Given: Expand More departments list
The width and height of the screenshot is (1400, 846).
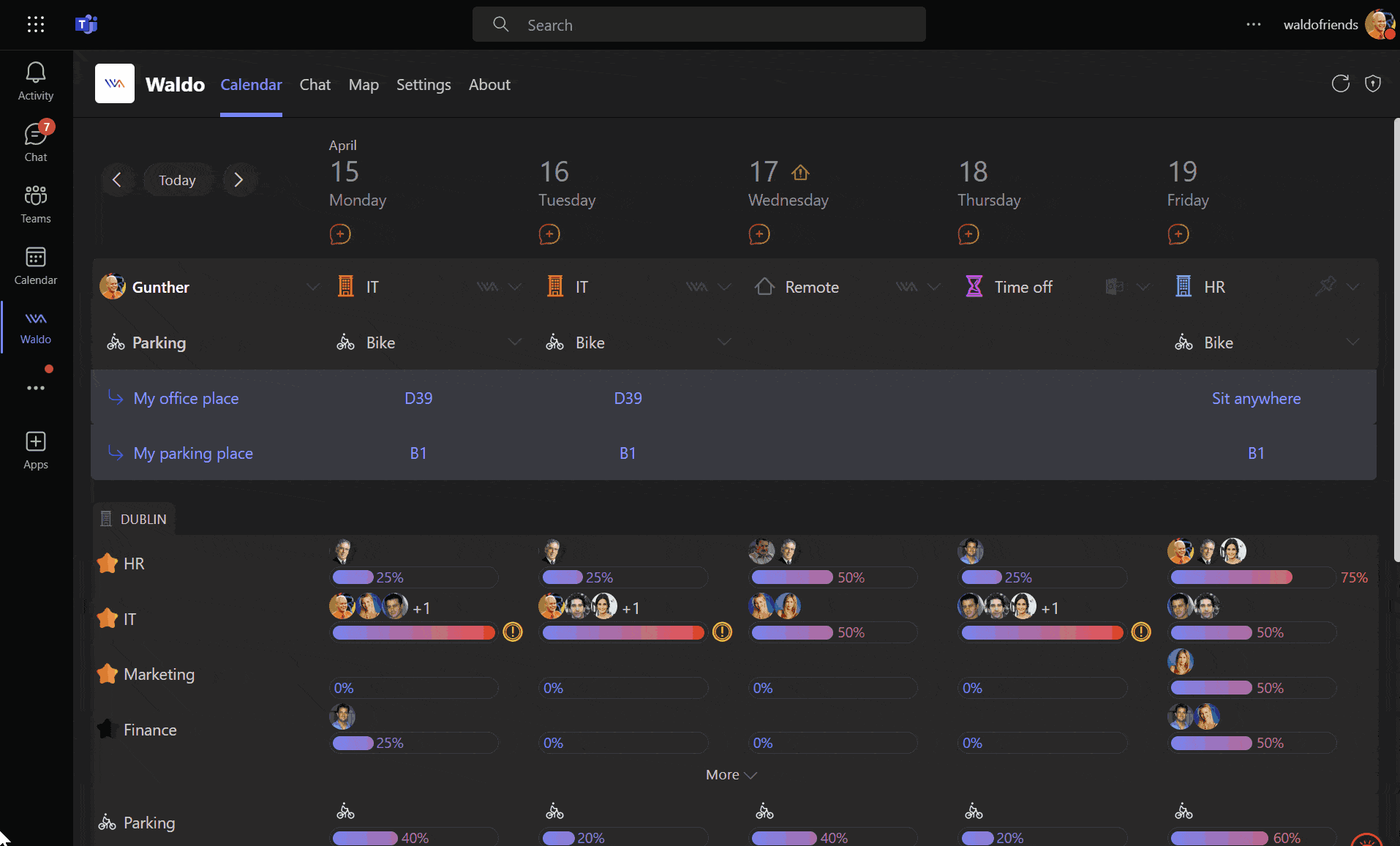Looking at the screenshot, I should click(x=731, y=774).
